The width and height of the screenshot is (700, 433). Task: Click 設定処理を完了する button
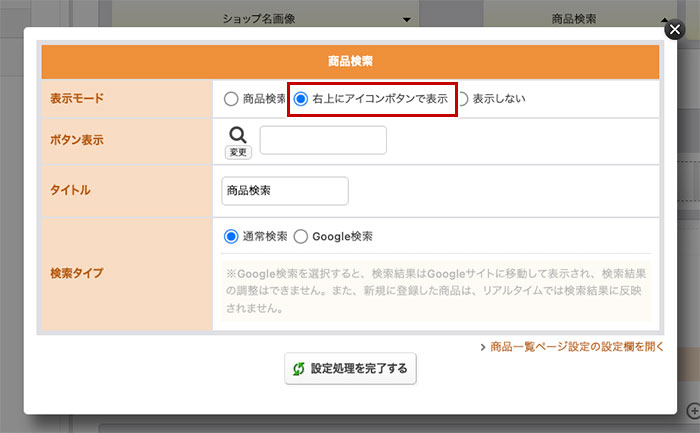click(x=350, y=368)
